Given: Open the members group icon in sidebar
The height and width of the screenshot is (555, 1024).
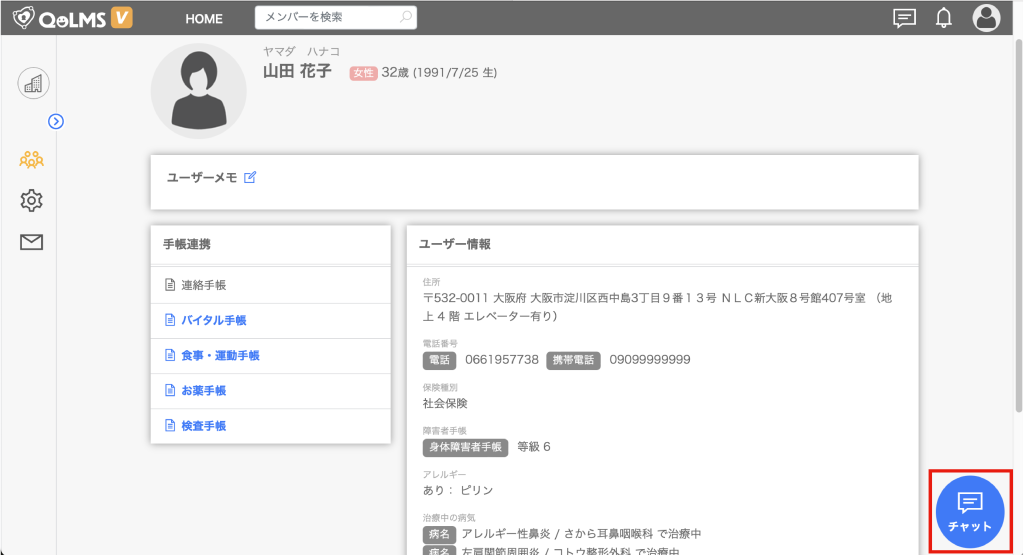Looking at the screenshot, I should click(32, 159).
